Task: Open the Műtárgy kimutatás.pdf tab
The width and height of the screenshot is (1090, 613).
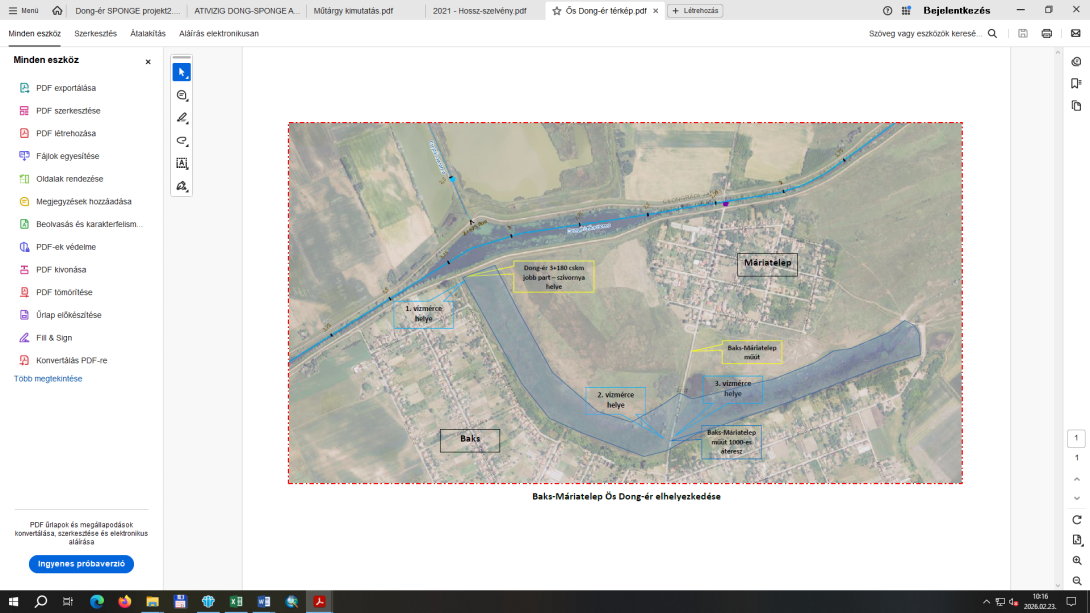Action: [353, 11]
